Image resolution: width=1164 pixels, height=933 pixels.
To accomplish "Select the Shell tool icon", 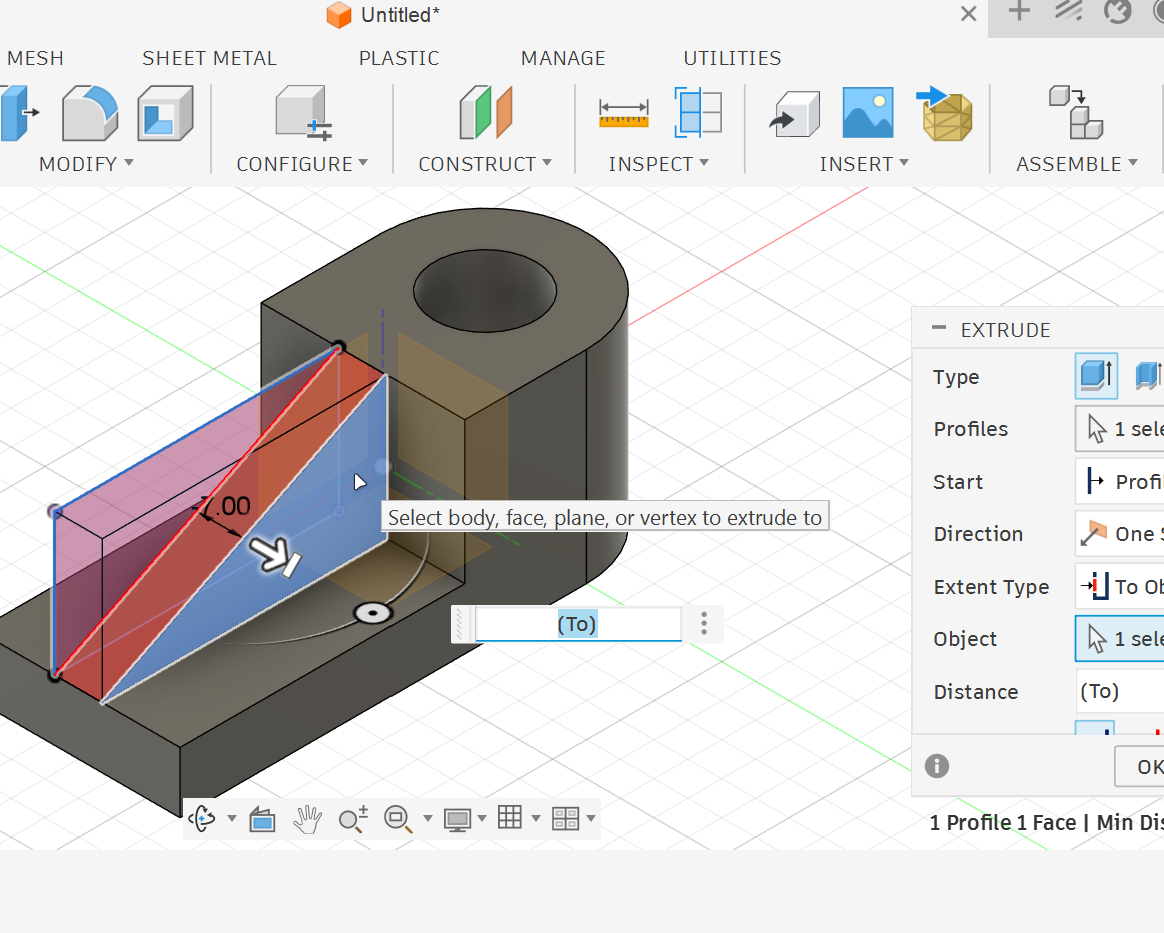I will tap(166, 113).
